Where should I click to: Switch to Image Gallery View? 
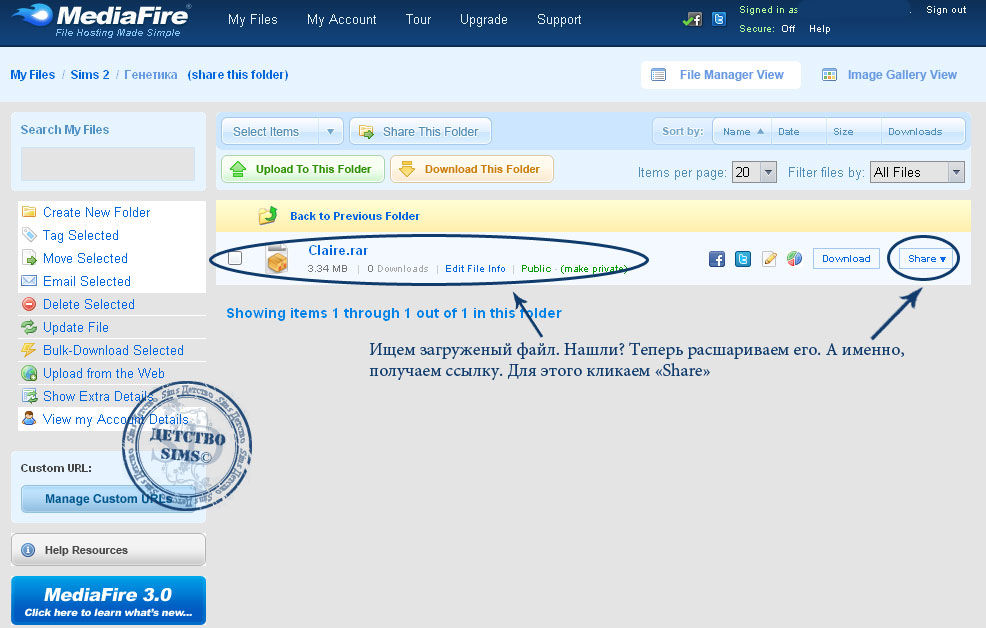pos(890,75)
